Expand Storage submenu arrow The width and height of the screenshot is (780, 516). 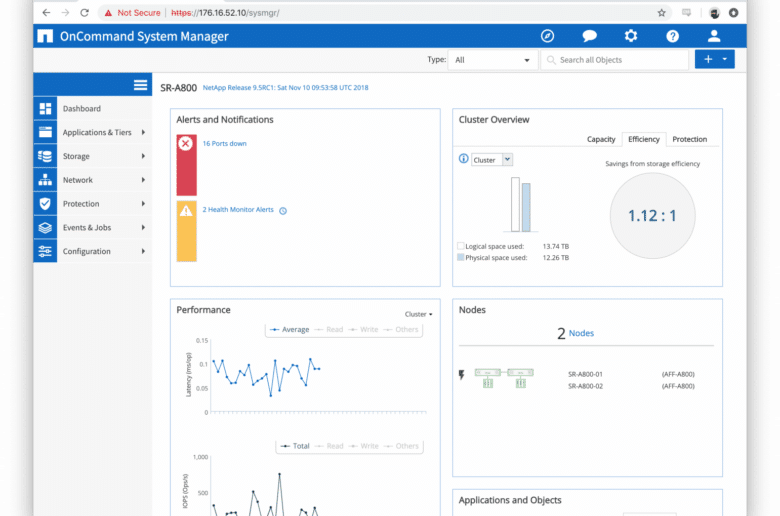click(143, 156)
